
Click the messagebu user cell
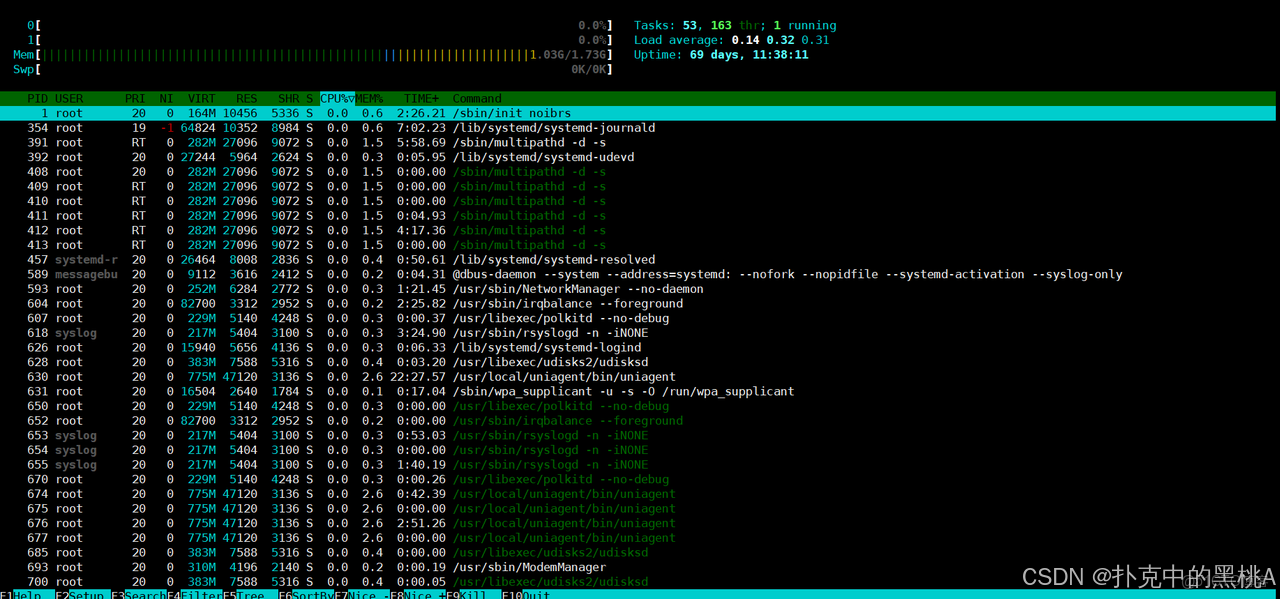(x=86, y=274)
